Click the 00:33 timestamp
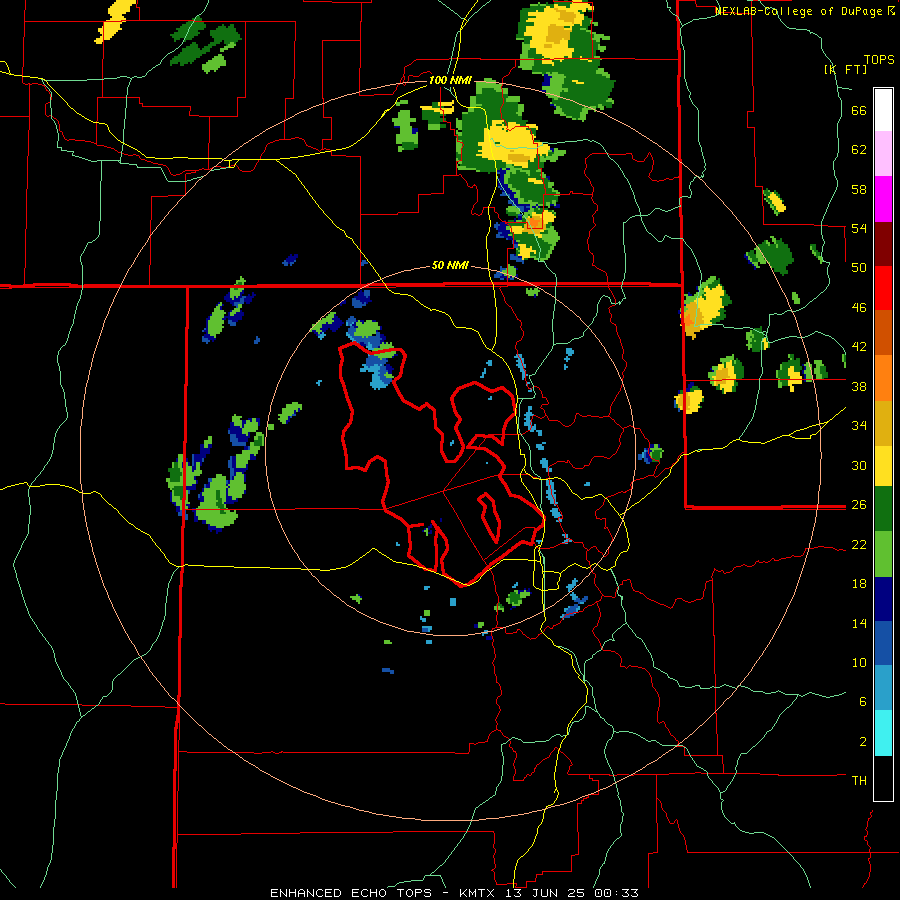 (616, 893)
